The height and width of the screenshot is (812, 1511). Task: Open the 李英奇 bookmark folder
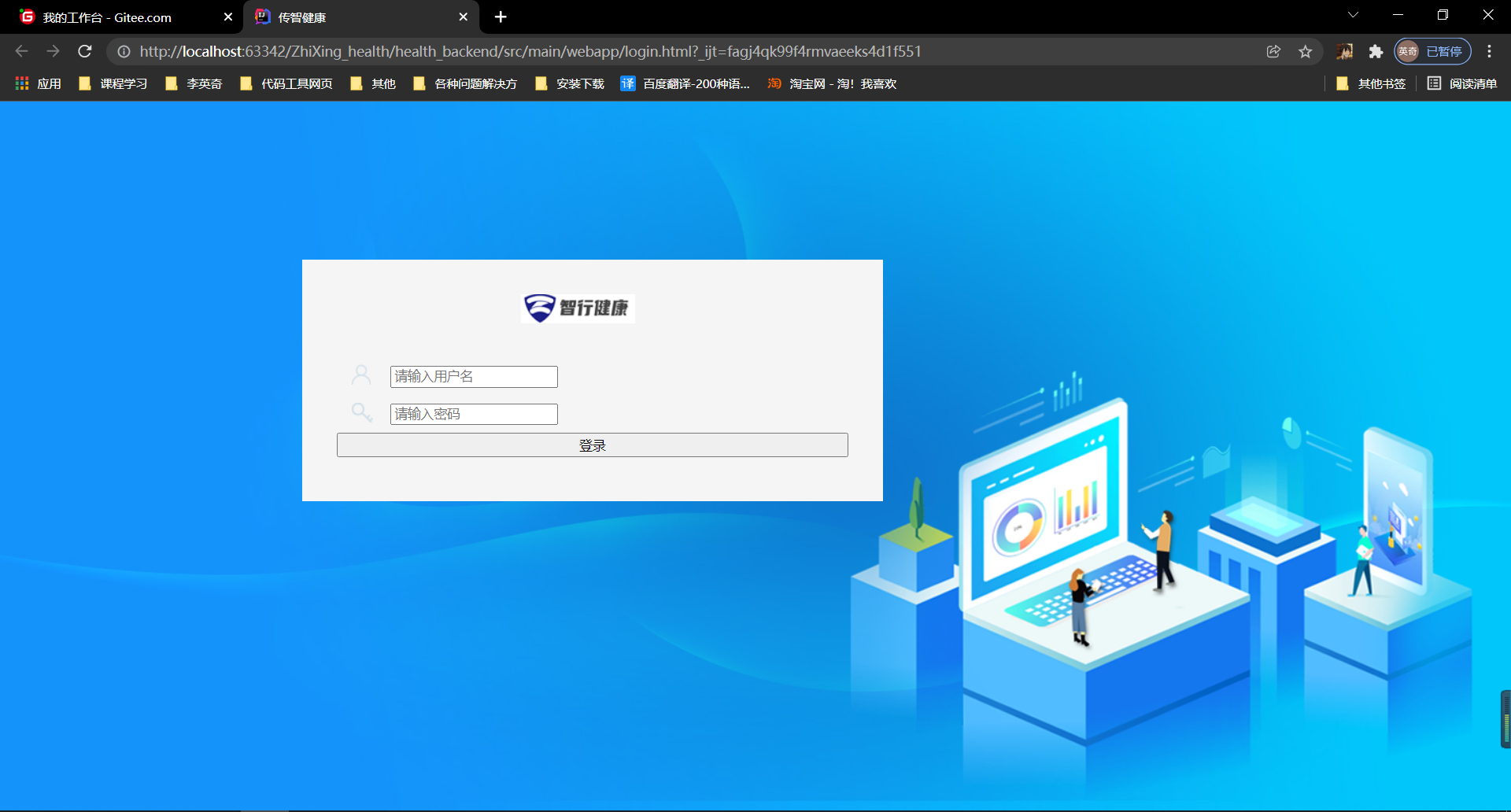pyautogui.click(x=194, y=83)
